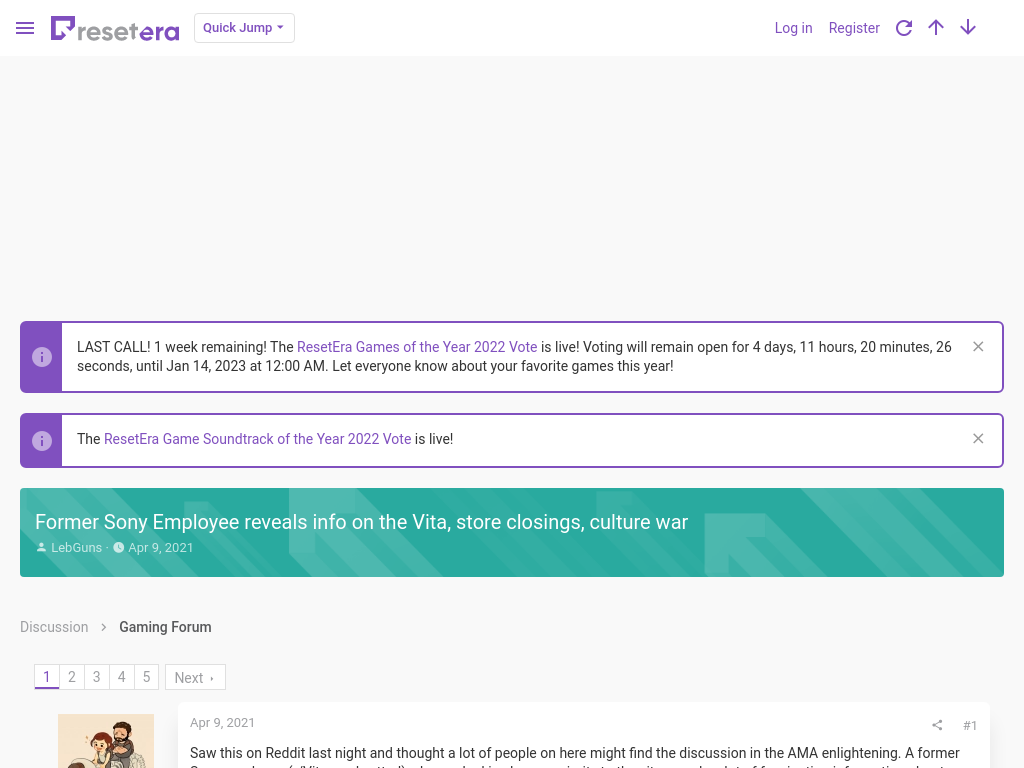Open the Register link
1024x768 pixels.
pos(854,28)
